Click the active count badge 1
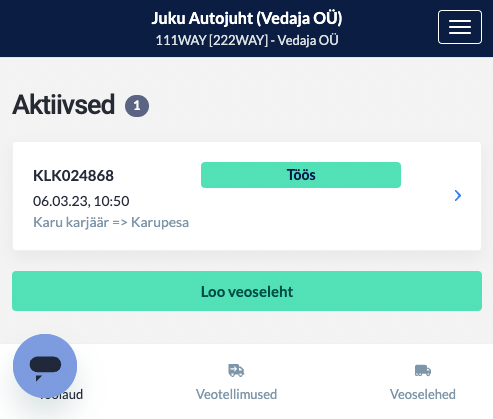This screenshot has height=419, width=493. (x=137, y=106)
